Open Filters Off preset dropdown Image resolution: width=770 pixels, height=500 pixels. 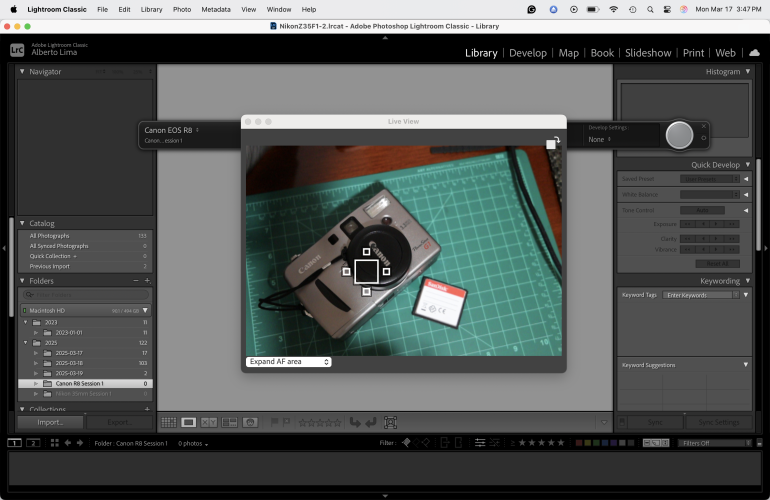715,443
